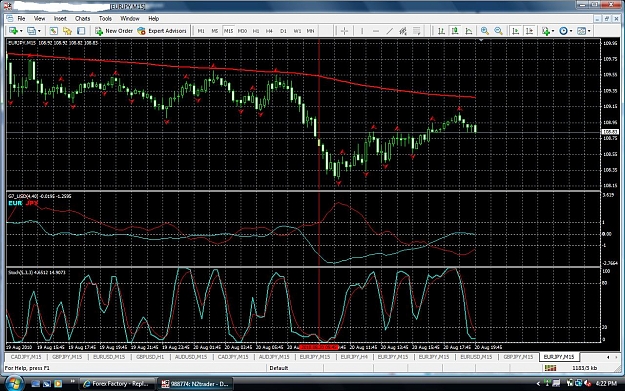Open the View menu
Screen dimensions: 625x391
39,18
